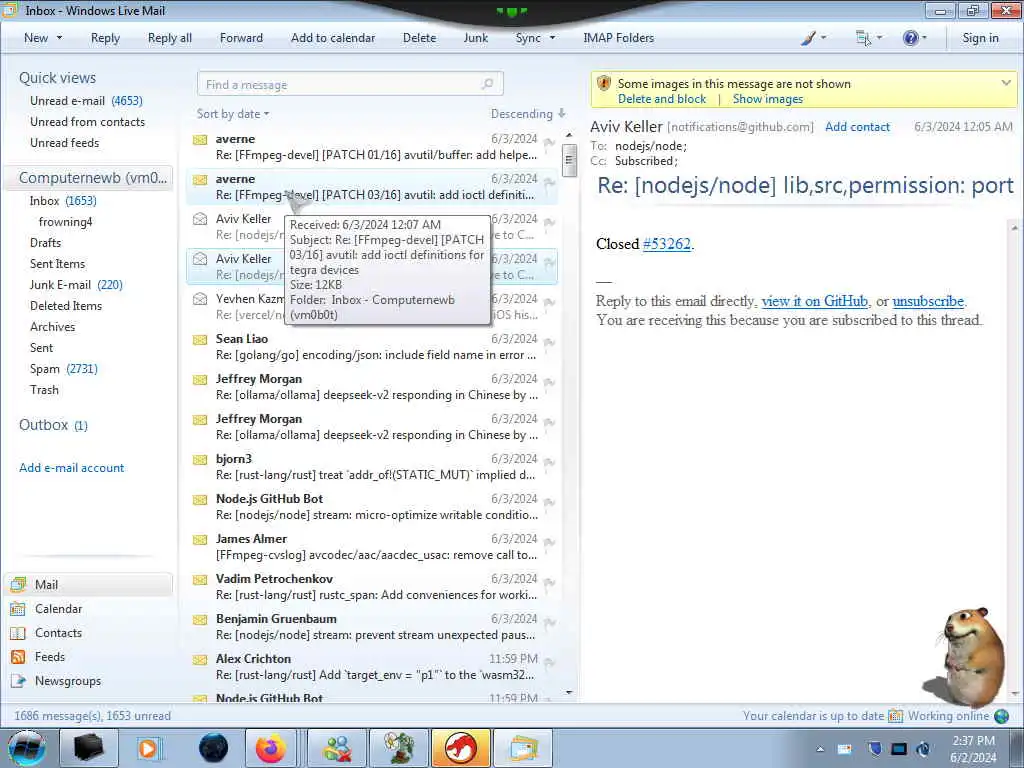Click the Newsgroups icon
The image size is (1024, 768).
click(x=18, y=680)
